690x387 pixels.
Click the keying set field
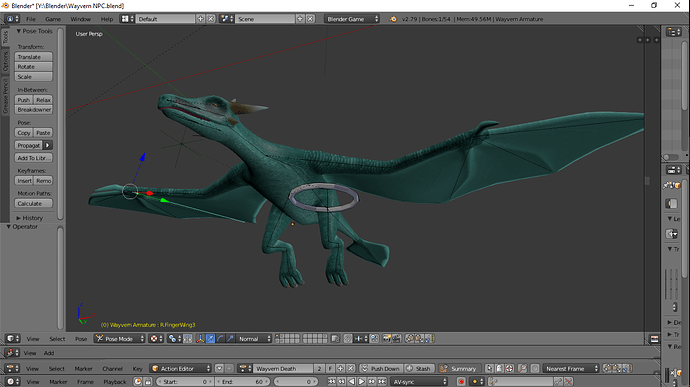tap(521, 382)
